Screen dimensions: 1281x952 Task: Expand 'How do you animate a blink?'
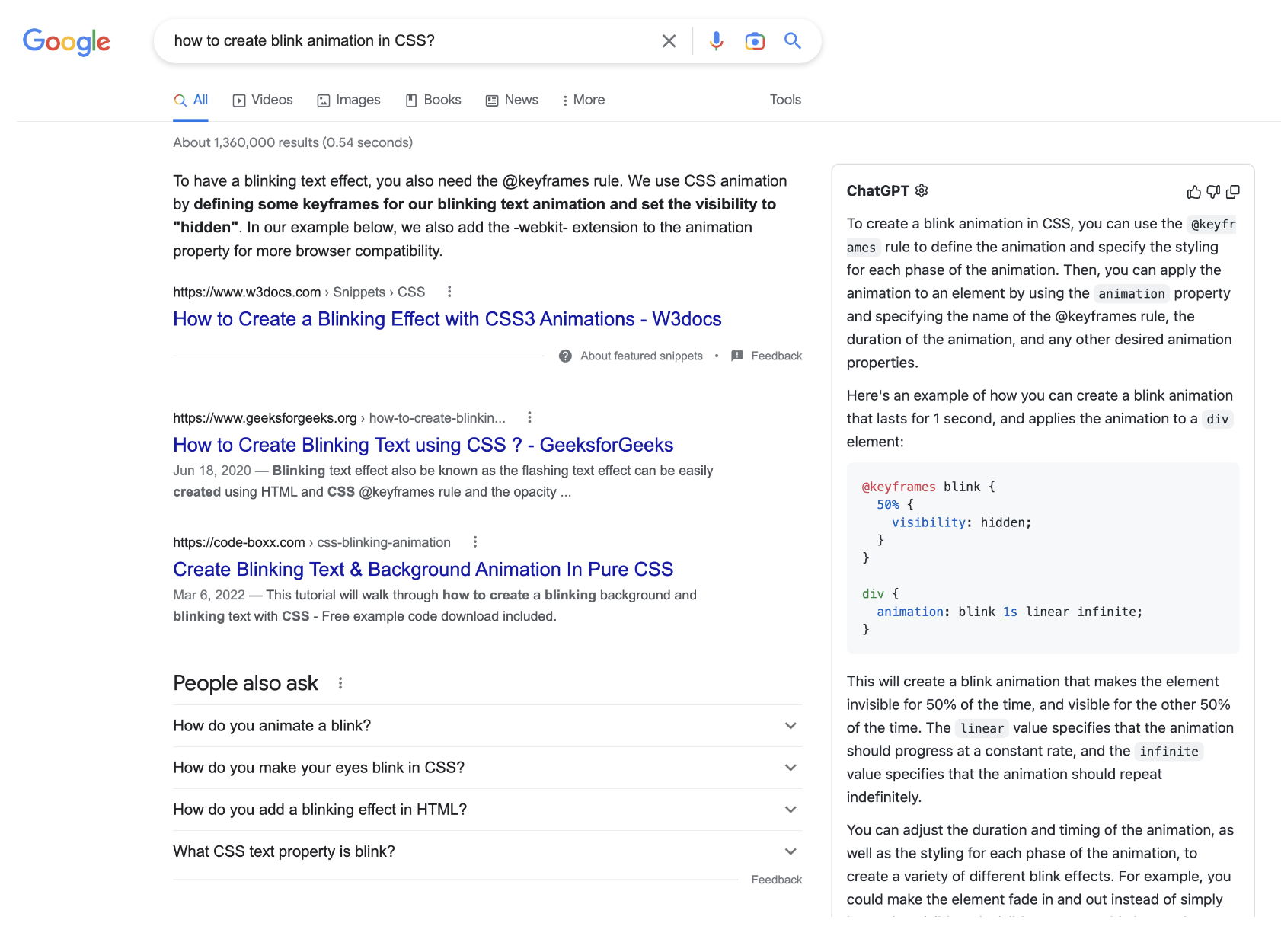[487, 726]
